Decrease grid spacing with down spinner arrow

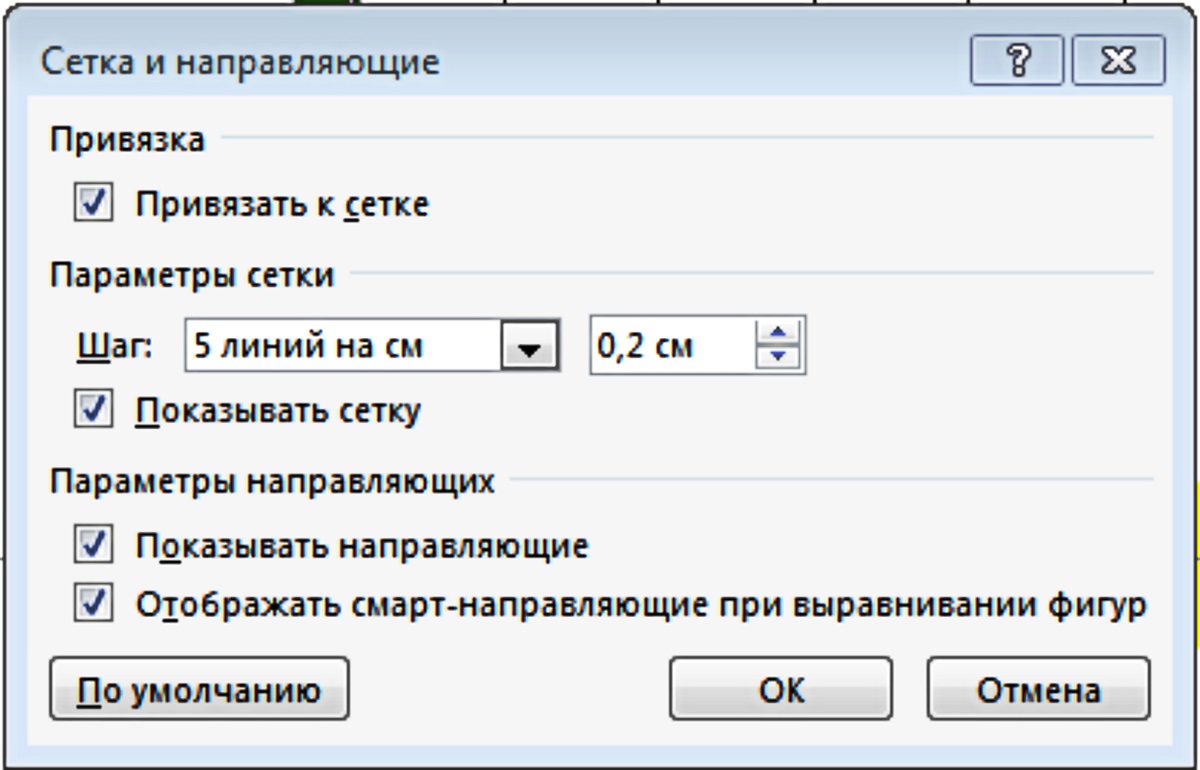779,359
